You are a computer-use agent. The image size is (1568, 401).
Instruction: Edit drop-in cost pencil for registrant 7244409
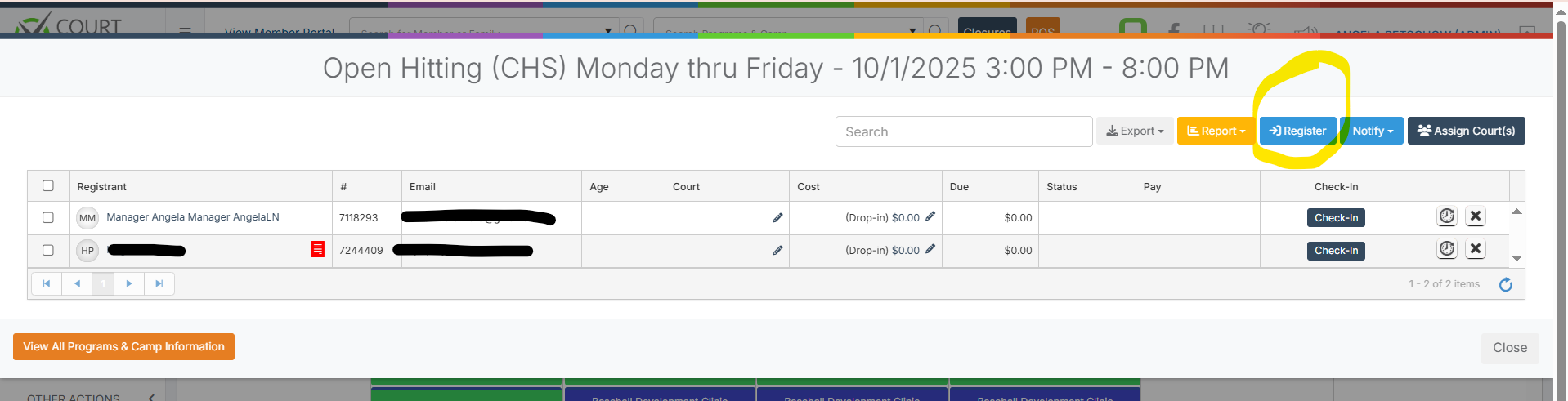tap(930, 249)
